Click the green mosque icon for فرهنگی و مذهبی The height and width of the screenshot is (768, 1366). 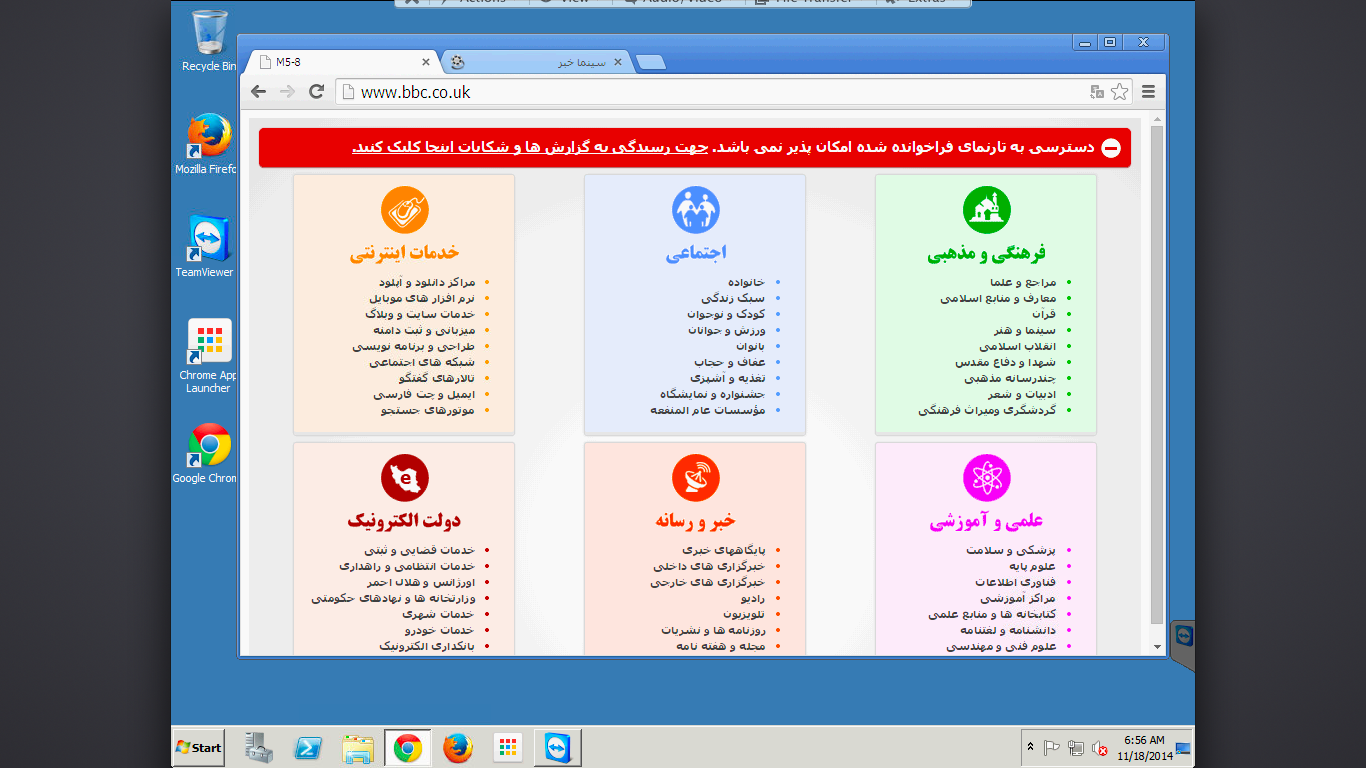[x=987, y=210]
